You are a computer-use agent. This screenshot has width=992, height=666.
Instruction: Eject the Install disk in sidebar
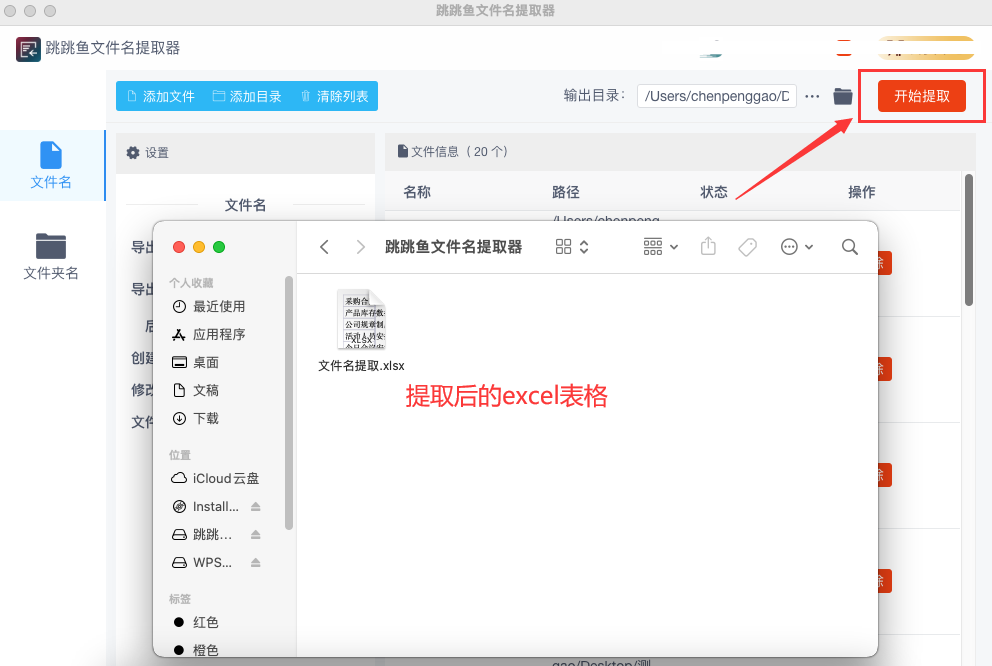(x=255, y=507)
